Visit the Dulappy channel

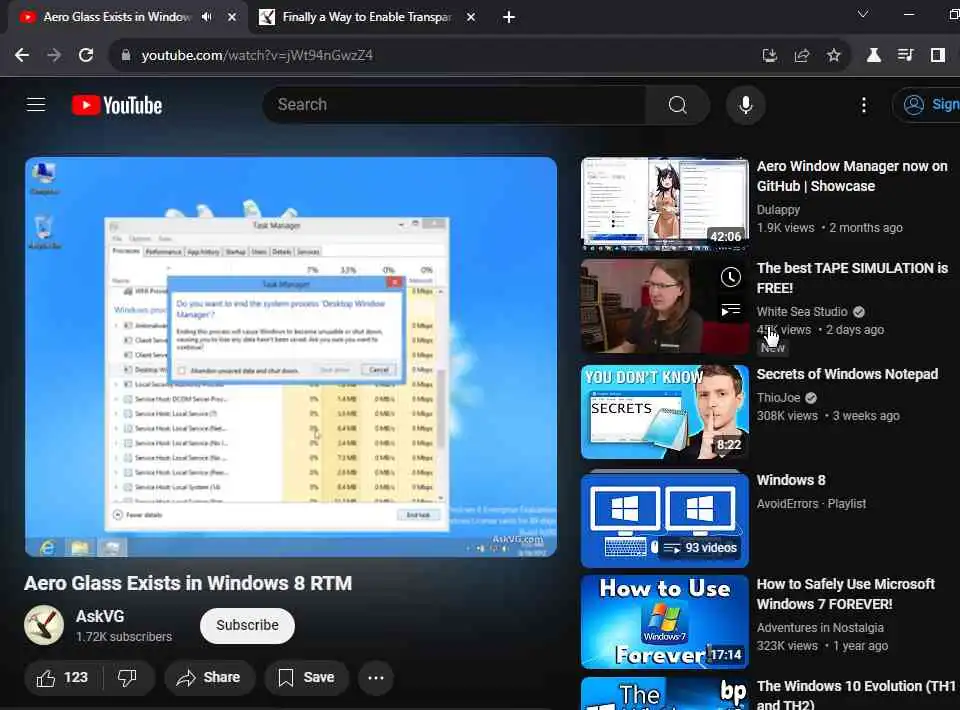pos(778,209)
